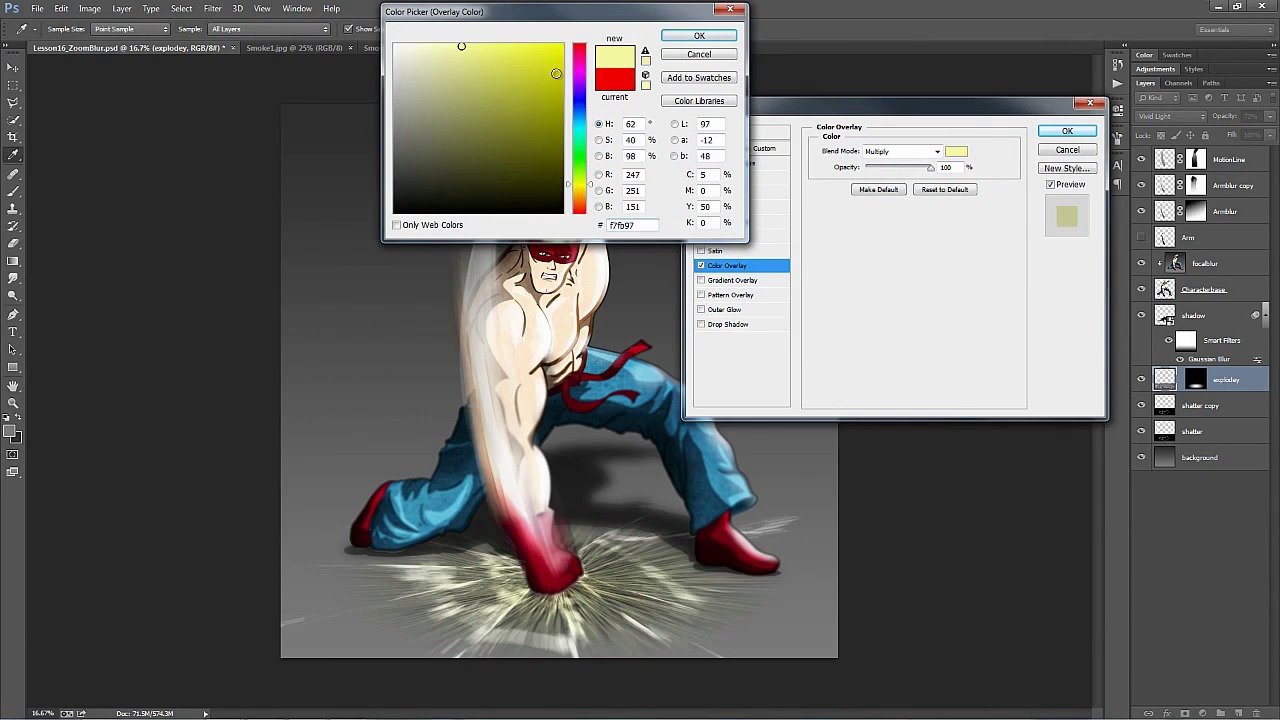The width and height of the screenshot is (1280, 720).
Task: Click the Color Libraries button
Action: (699, 101)
